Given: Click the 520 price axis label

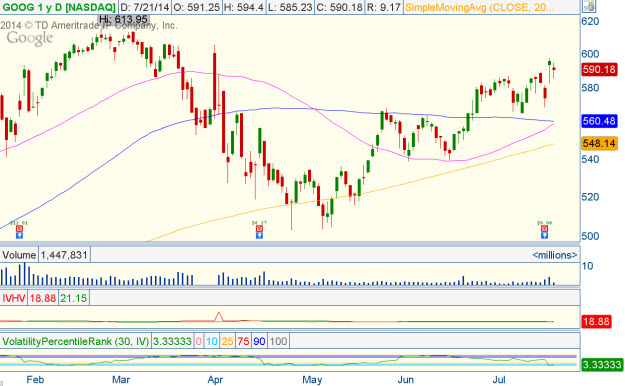Looking at the screenshot, I should [x=590, y=197].
